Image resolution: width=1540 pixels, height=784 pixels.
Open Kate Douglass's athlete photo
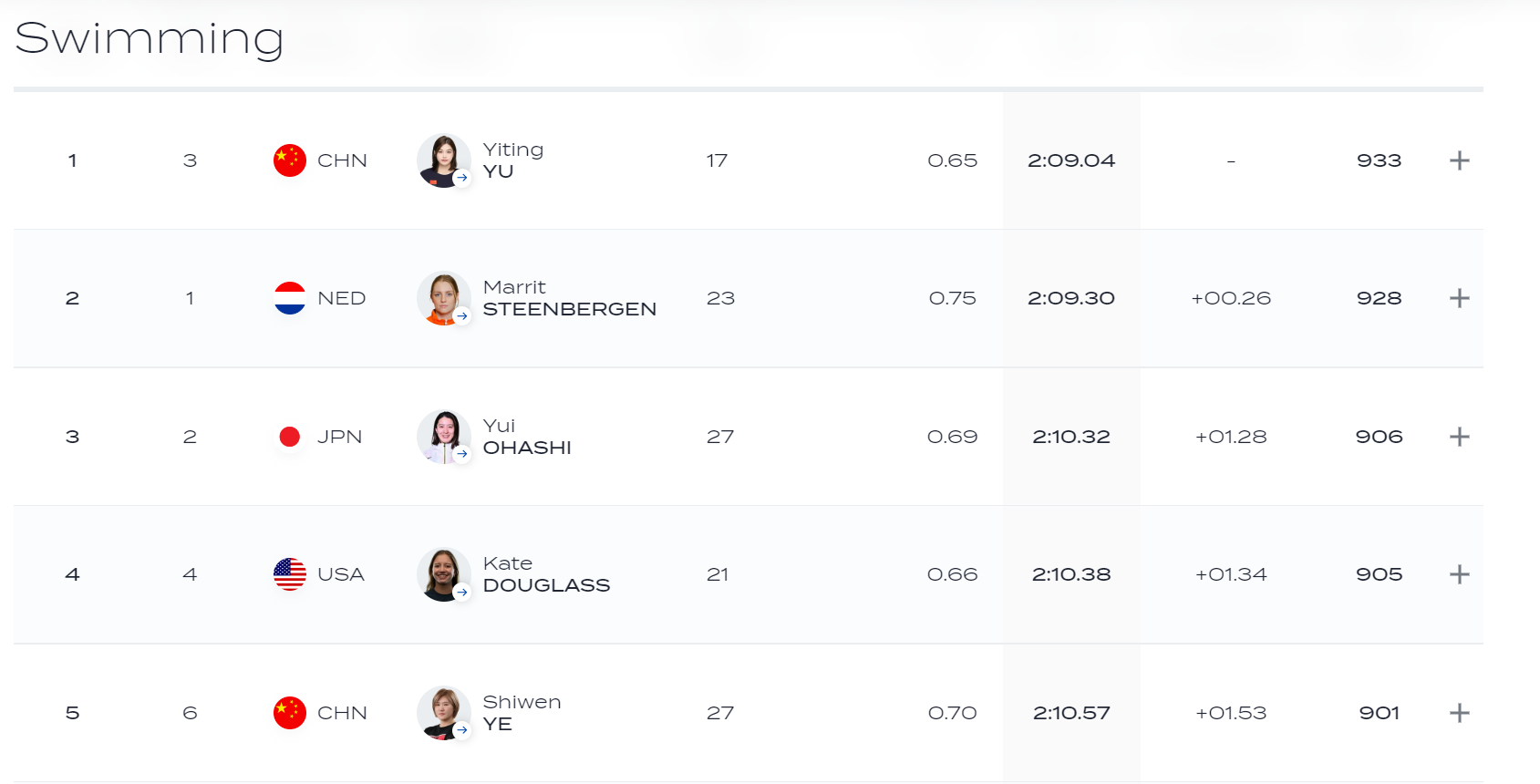(x=444, y=574)
